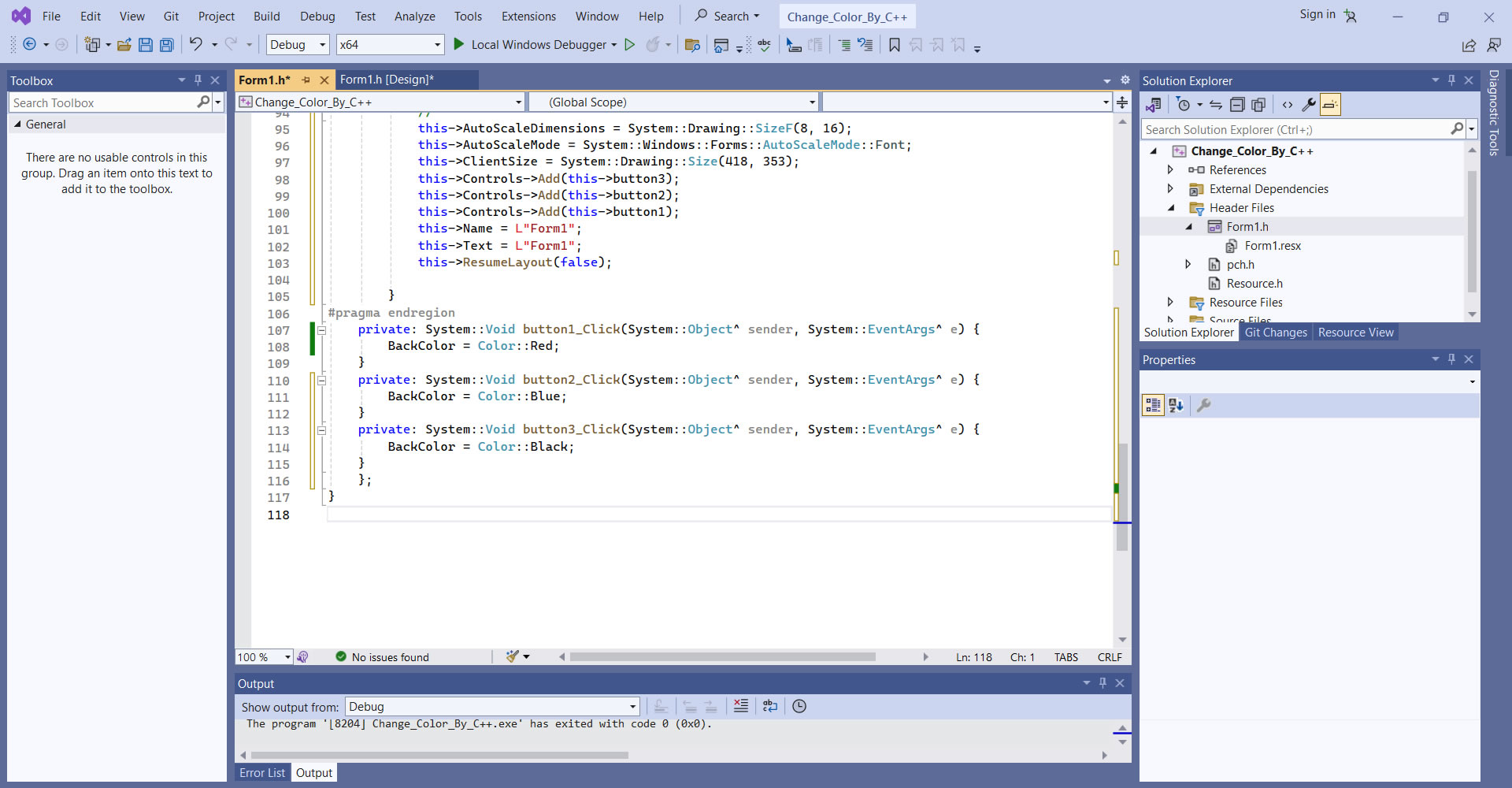Screen dimensions: 1512x788
Task: Toggle Preview Selected Items in Solution Explorer
Action: pyautogui.click(x=1330, y=105)
